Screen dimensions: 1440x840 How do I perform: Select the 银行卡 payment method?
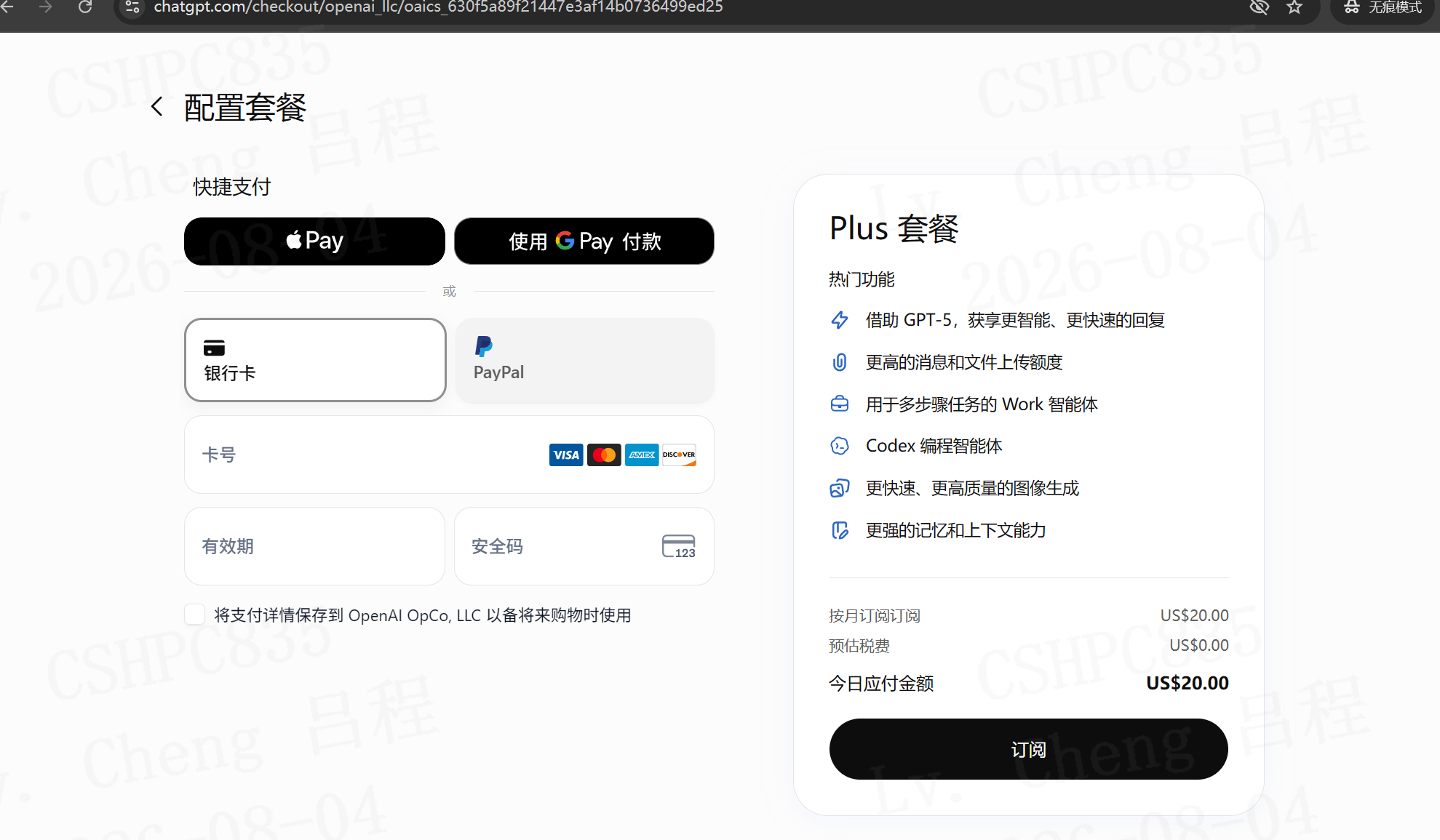tap(315, 359)
